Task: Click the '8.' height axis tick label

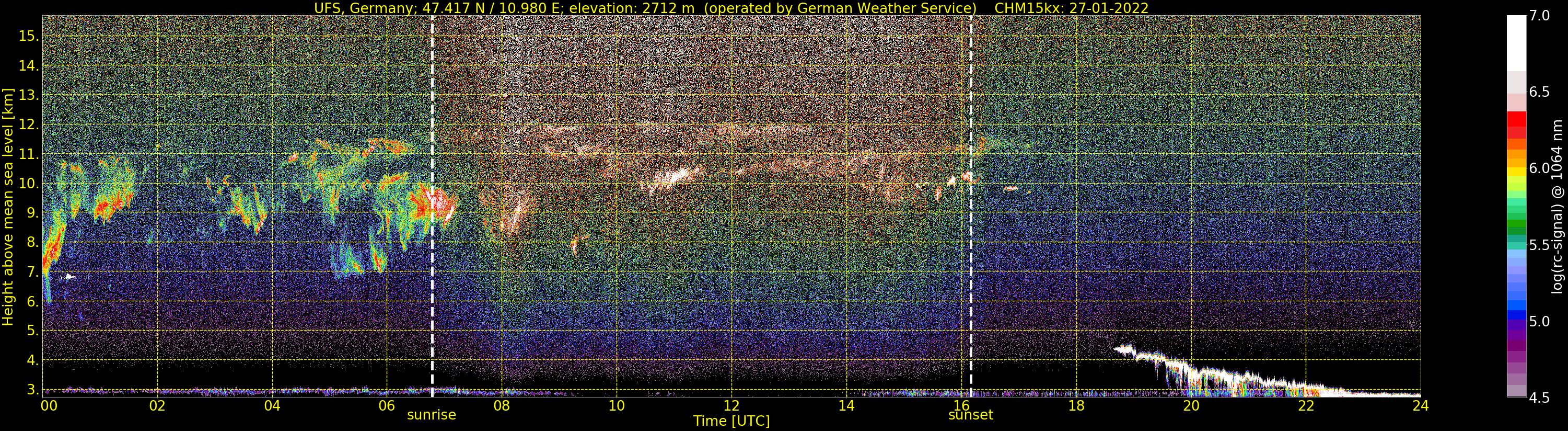Action: 32,242
